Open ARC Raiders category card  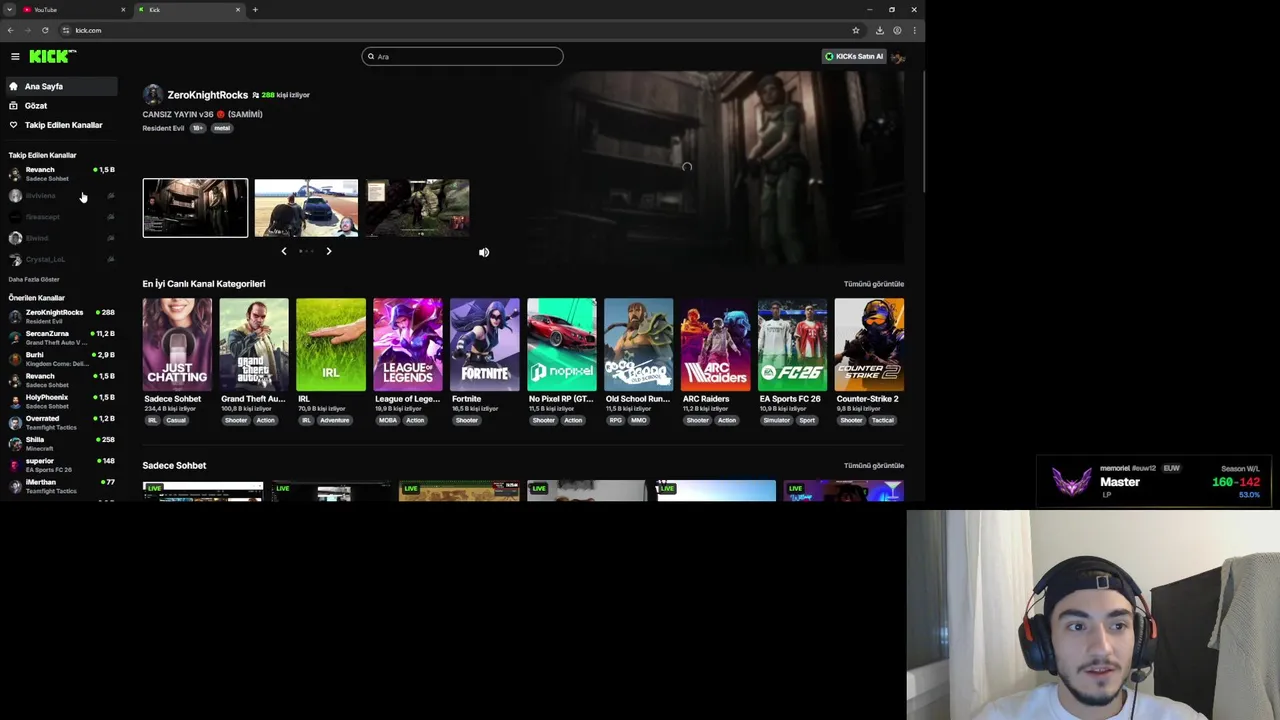pos(716,344)
